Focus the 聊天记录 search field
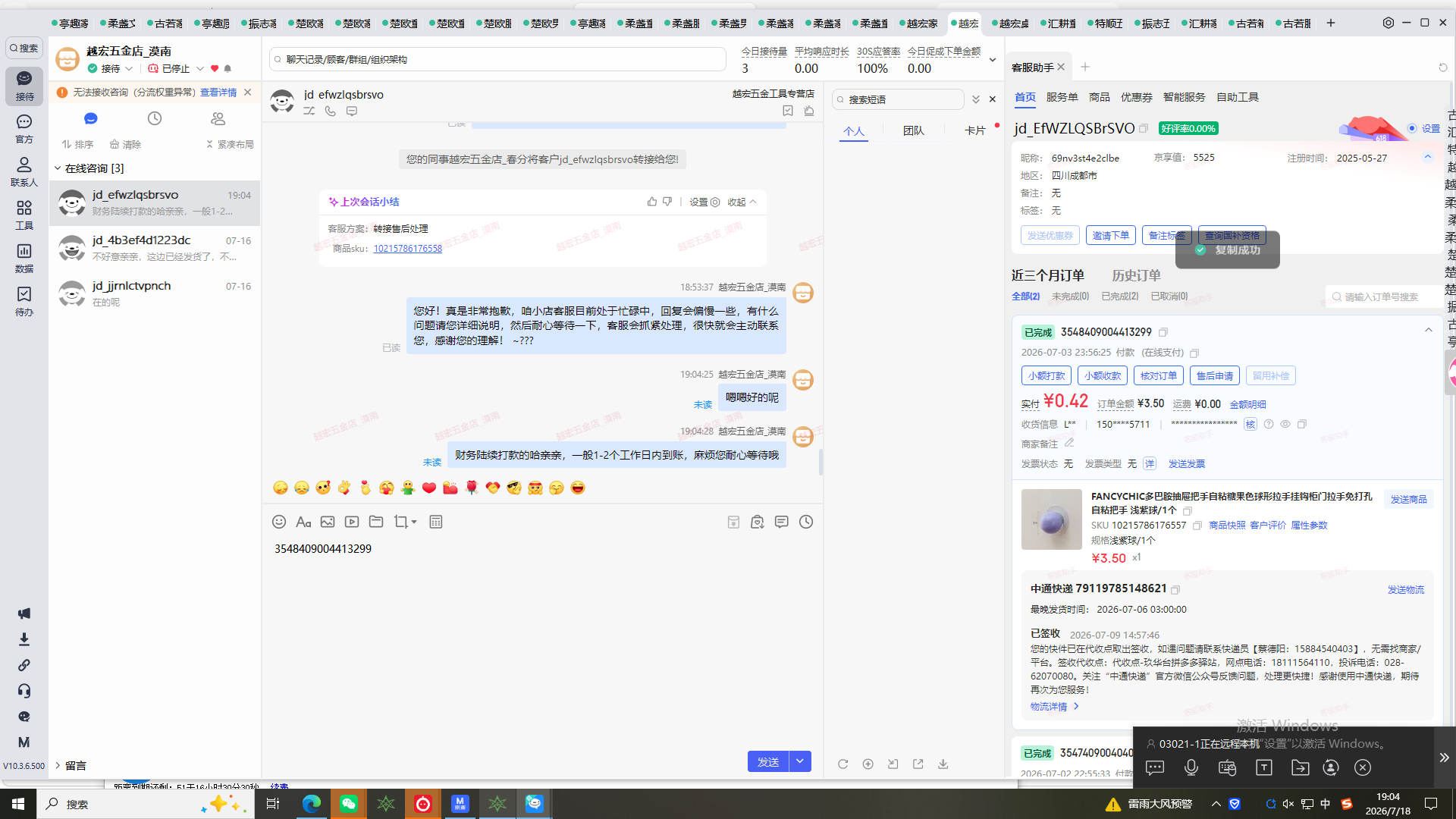1456x819 pixels. (497, 59)
